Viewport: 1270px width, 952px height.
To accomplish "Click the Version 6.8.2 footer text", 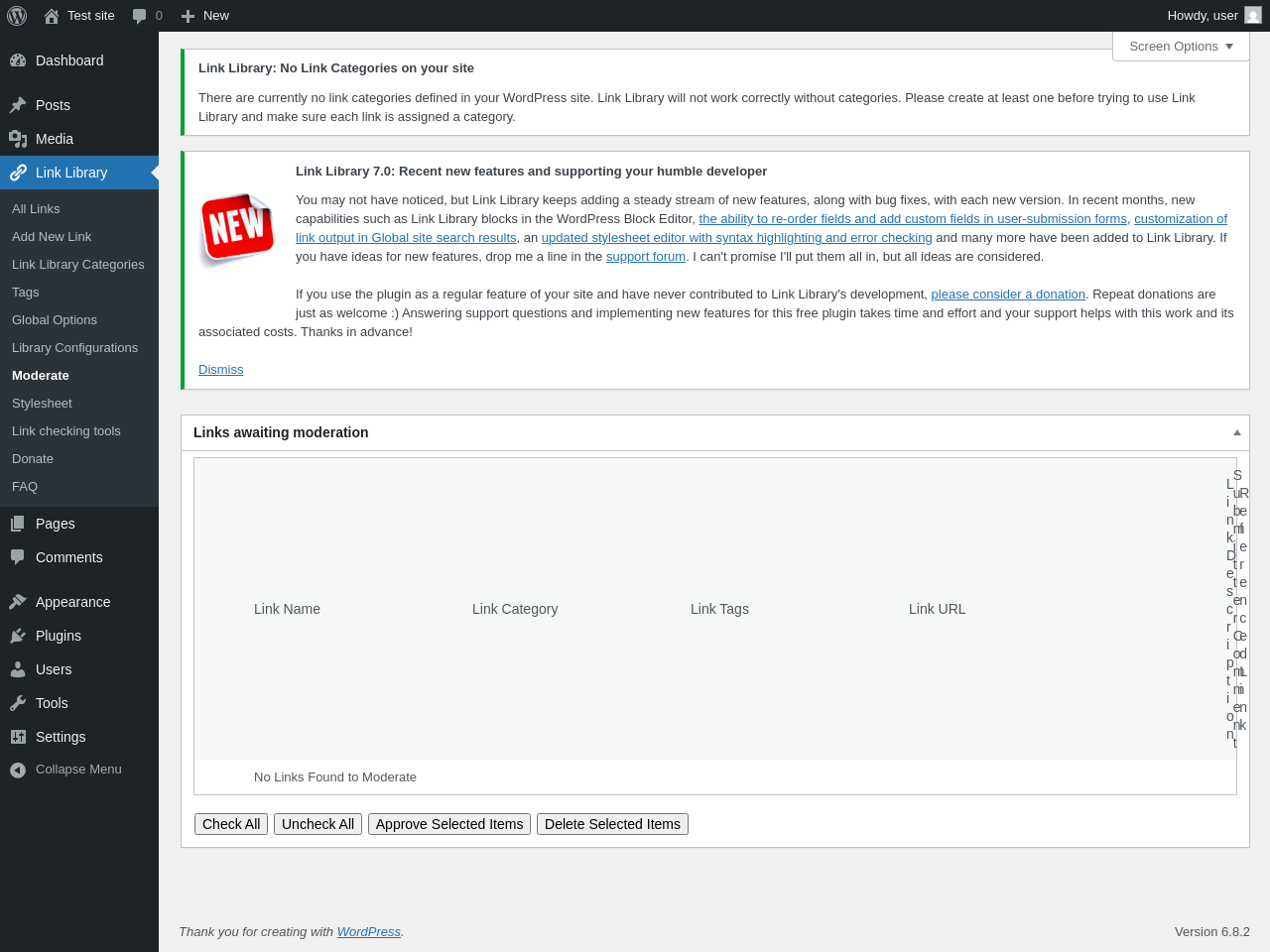I will pyautogui.click(x=1212, y=932).
